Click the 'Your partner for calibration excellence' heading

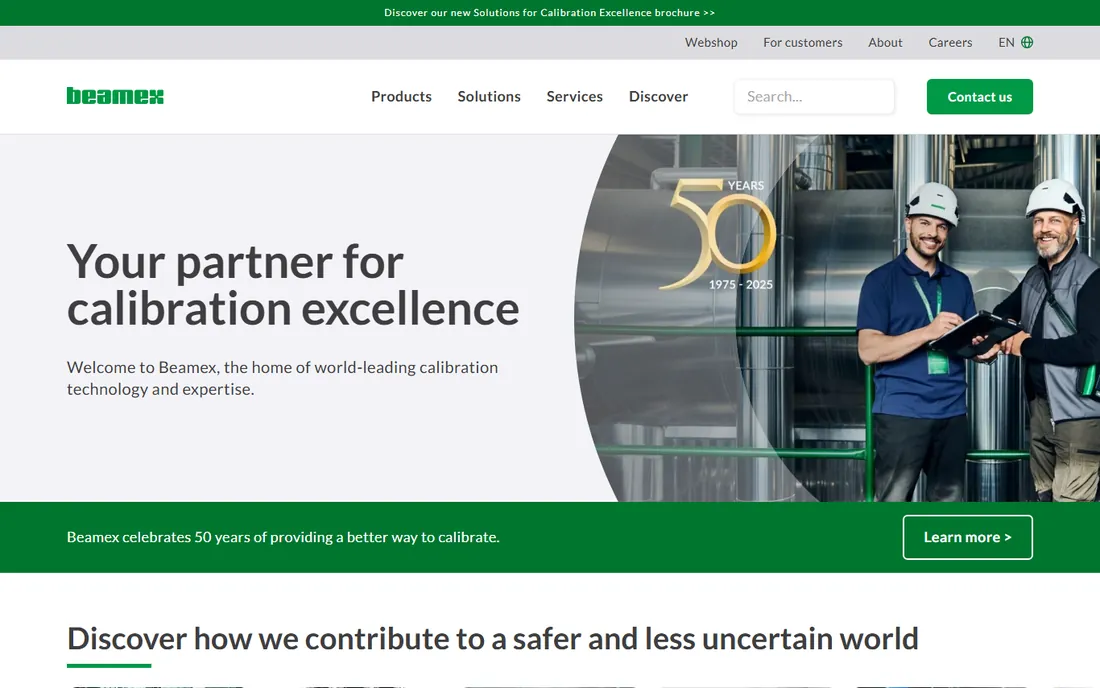tap(293, 285)
